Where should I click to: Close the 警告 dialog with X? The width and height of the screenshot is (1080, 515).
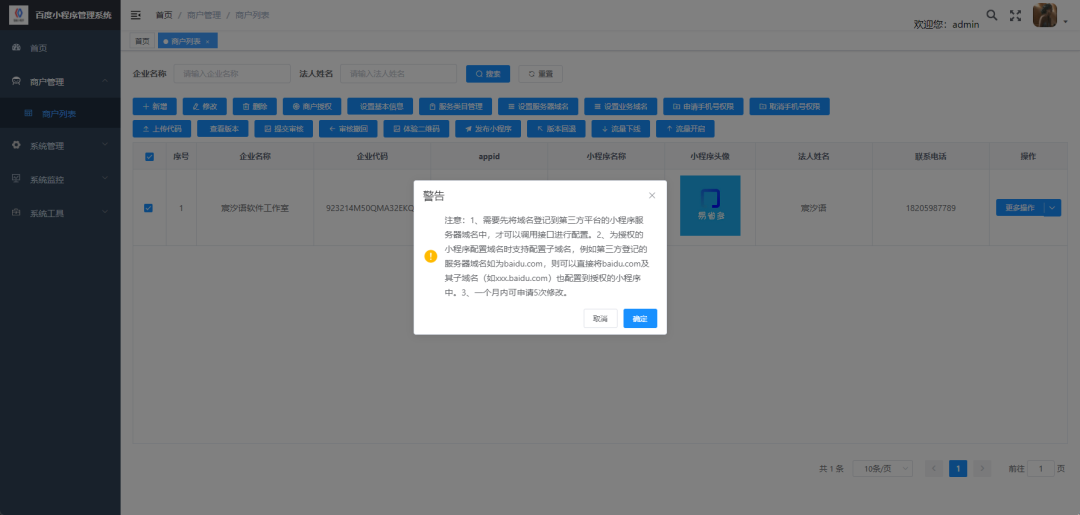(652, 196)
